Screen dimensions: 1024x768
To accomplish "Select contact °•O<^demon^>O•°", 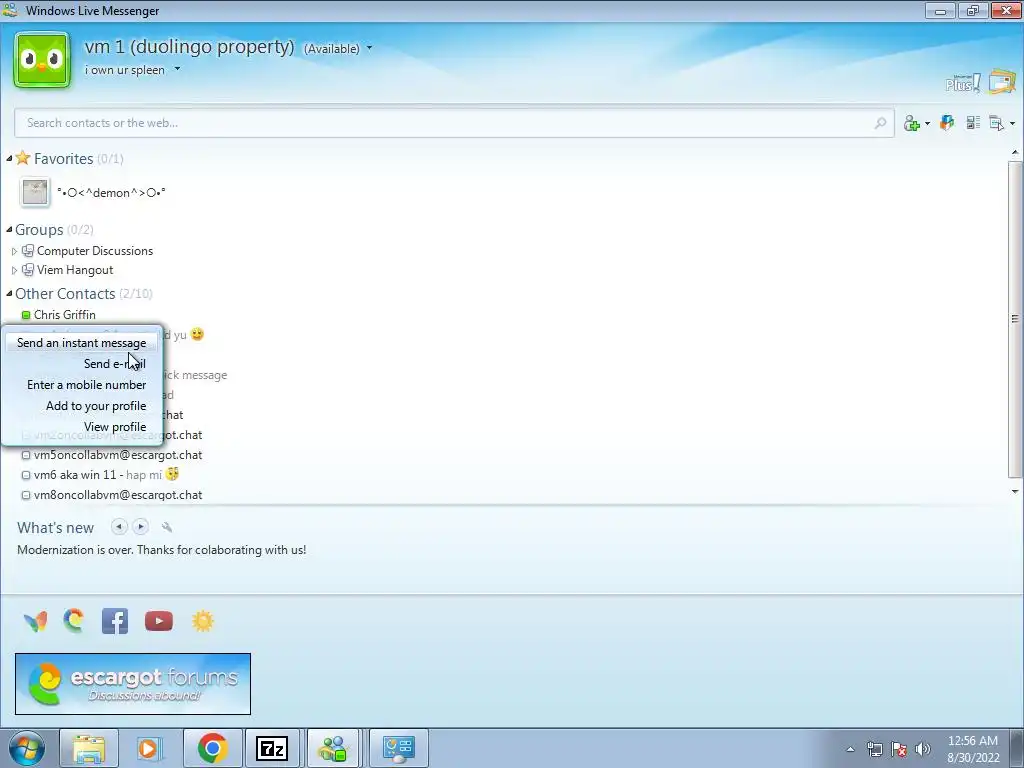I will pos(111,193).
